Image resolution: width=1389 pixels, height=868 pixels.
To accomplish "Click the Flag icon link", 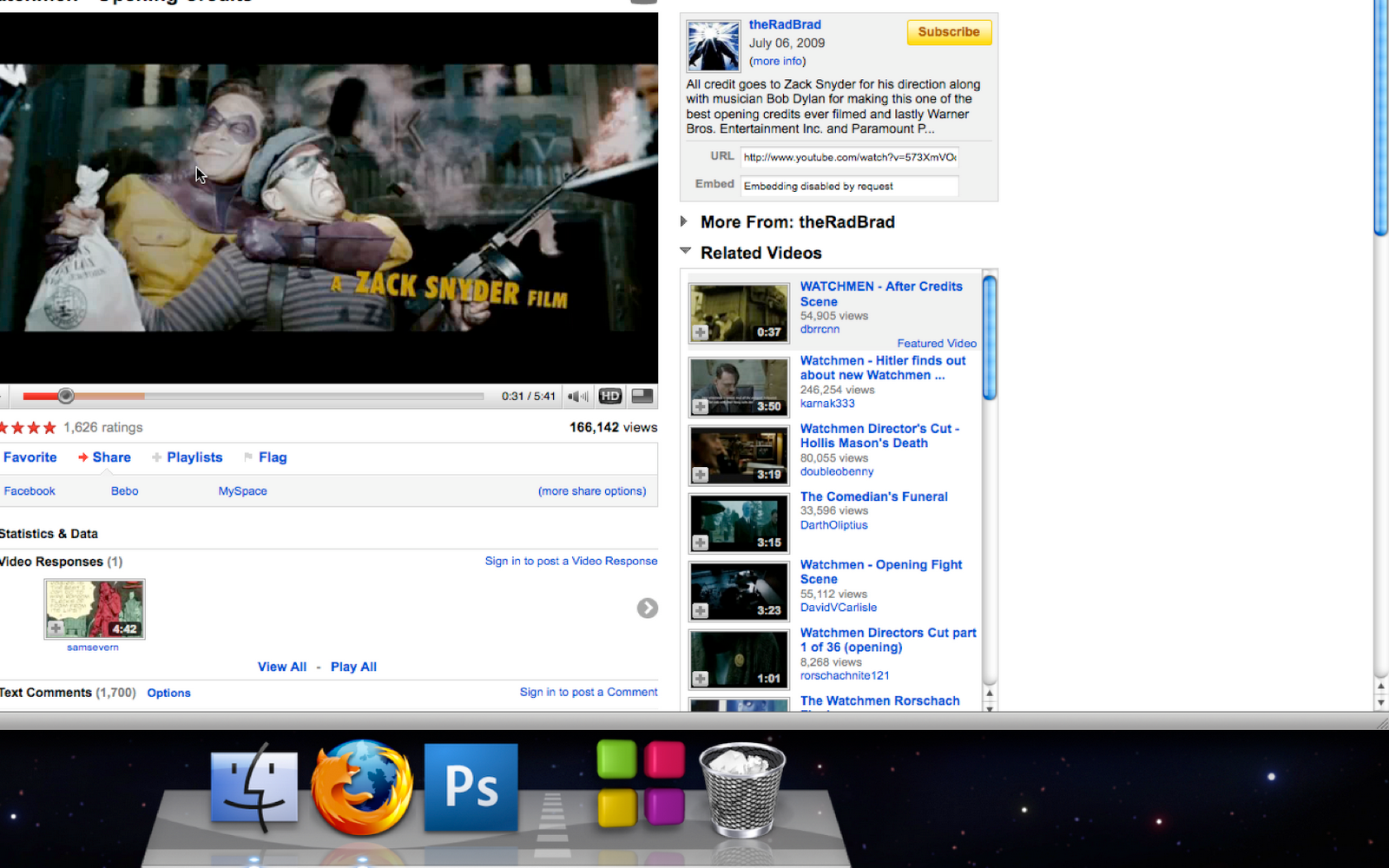I will tap(265, 457).
